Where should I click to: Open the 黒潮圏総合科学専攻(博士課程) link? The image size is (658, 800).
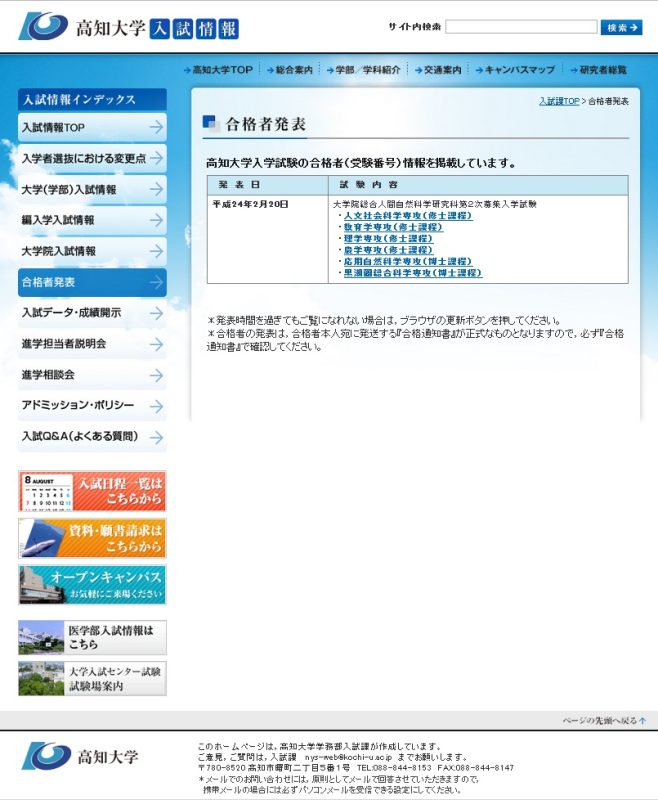click(412, 273)
